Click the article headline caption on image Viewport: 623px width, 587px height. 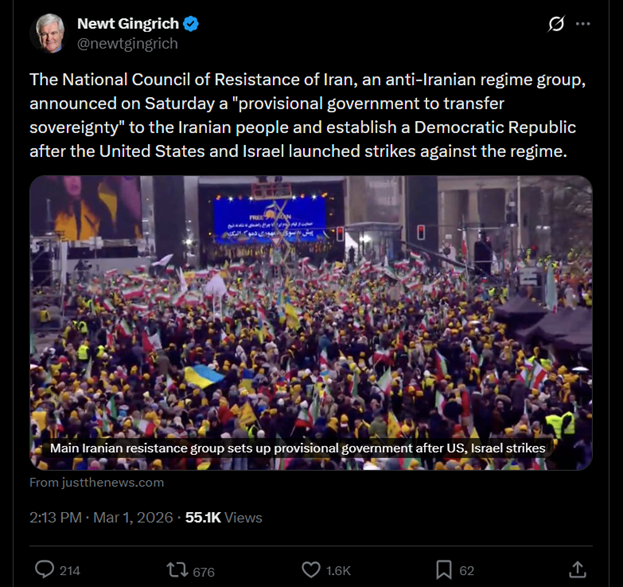tap(298, 448)
